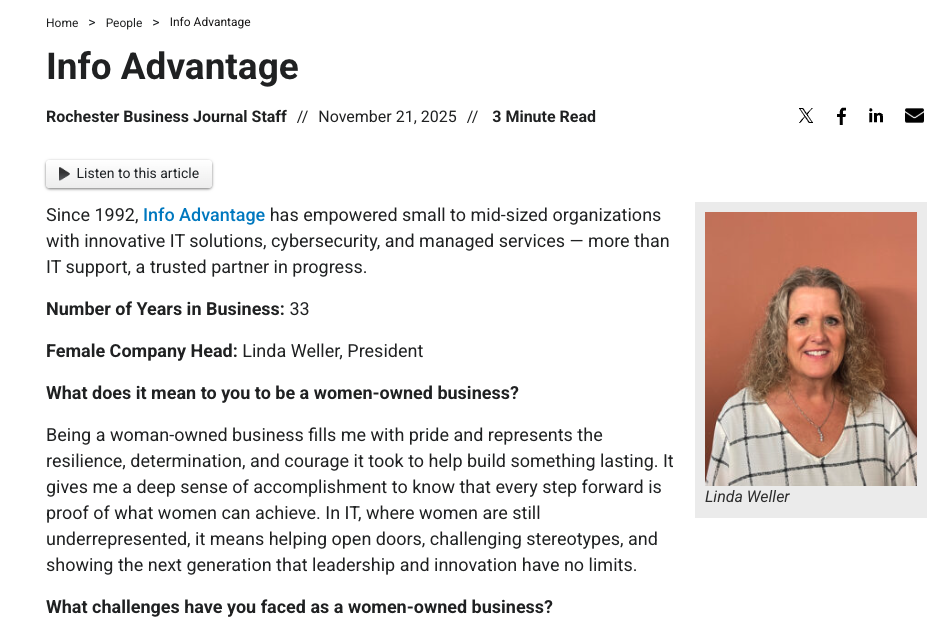Click the large "Info Advantage" article headline
Image resolution: width=942 pixels, height=624 pixels.
click(172, 67)
